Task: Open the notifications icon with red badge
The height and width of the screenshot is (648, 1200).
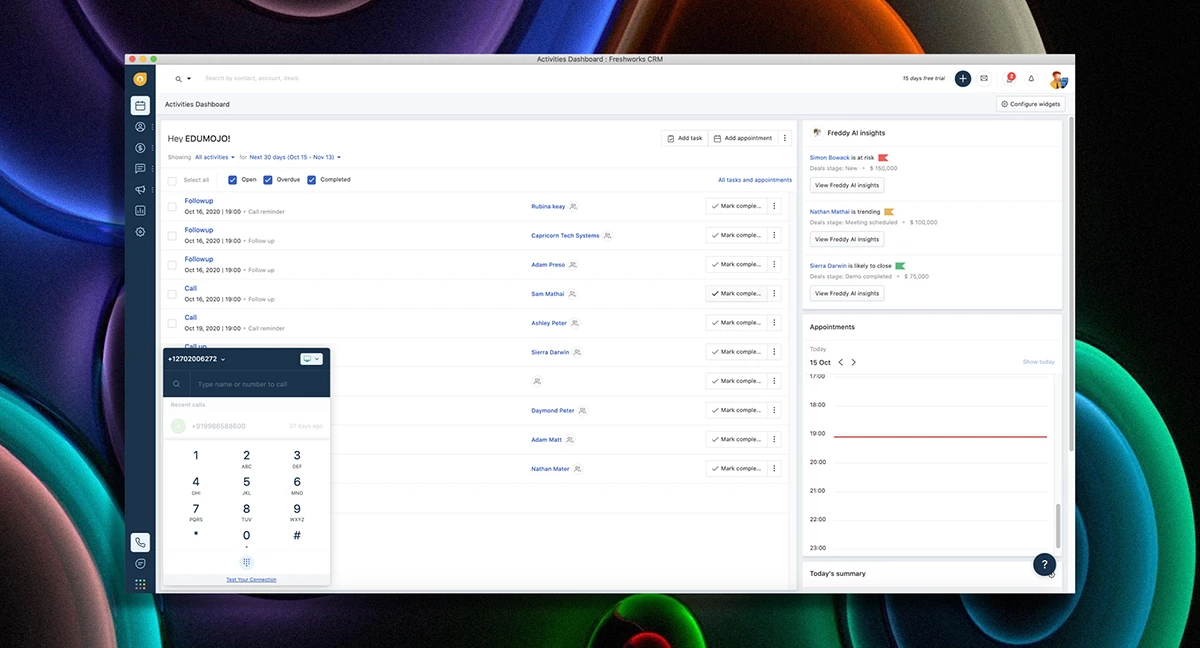Action: click(1008, 78)
